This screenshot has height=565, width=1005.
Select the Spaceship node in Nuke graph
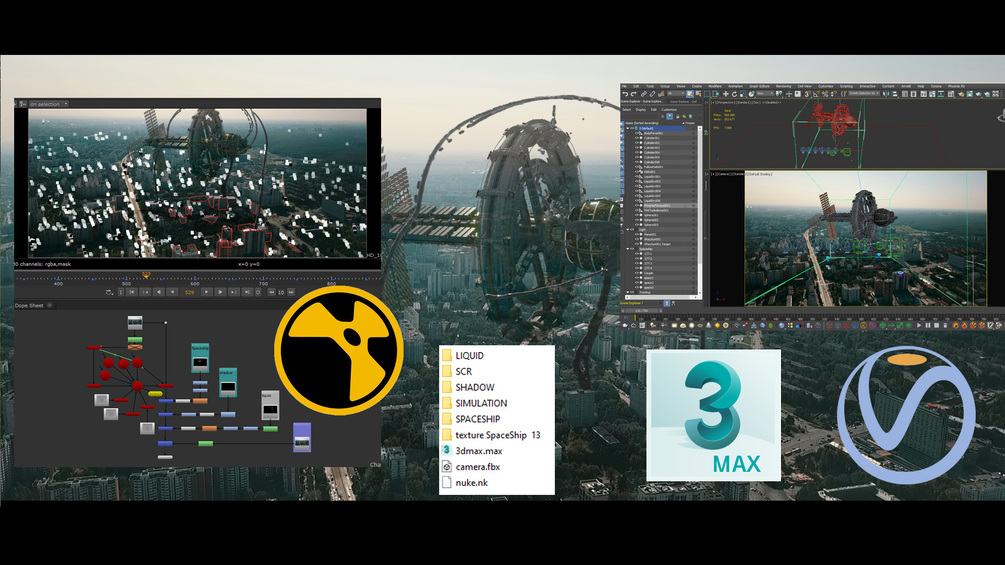200,358
